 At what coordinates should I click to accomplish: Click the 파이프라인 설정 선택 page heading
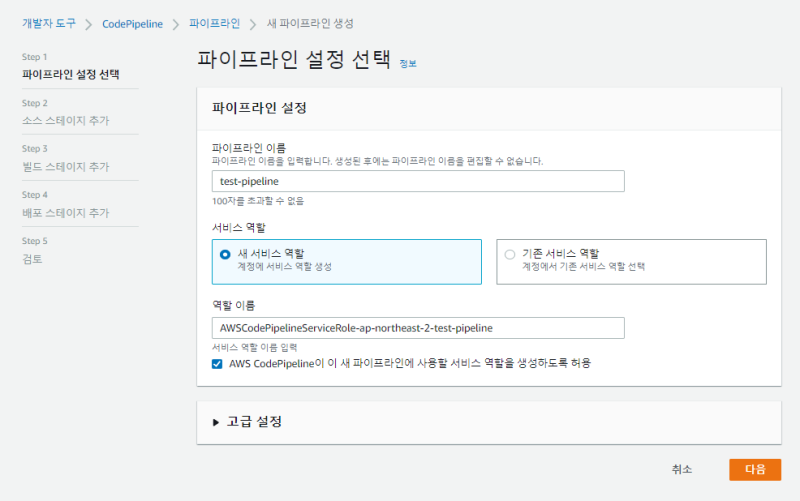coord(294,59)
